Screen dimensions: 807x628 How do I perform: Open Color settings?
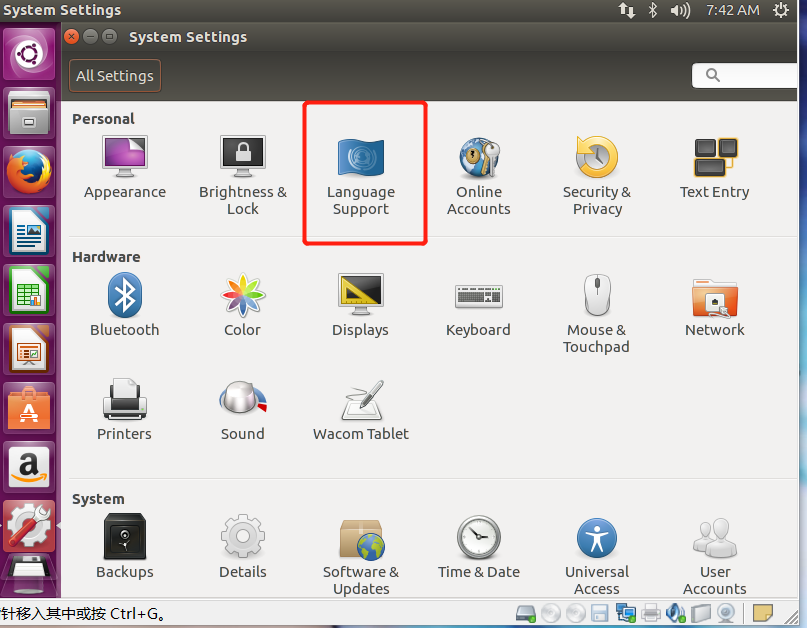pyautogui.click(x=242, y=305)
